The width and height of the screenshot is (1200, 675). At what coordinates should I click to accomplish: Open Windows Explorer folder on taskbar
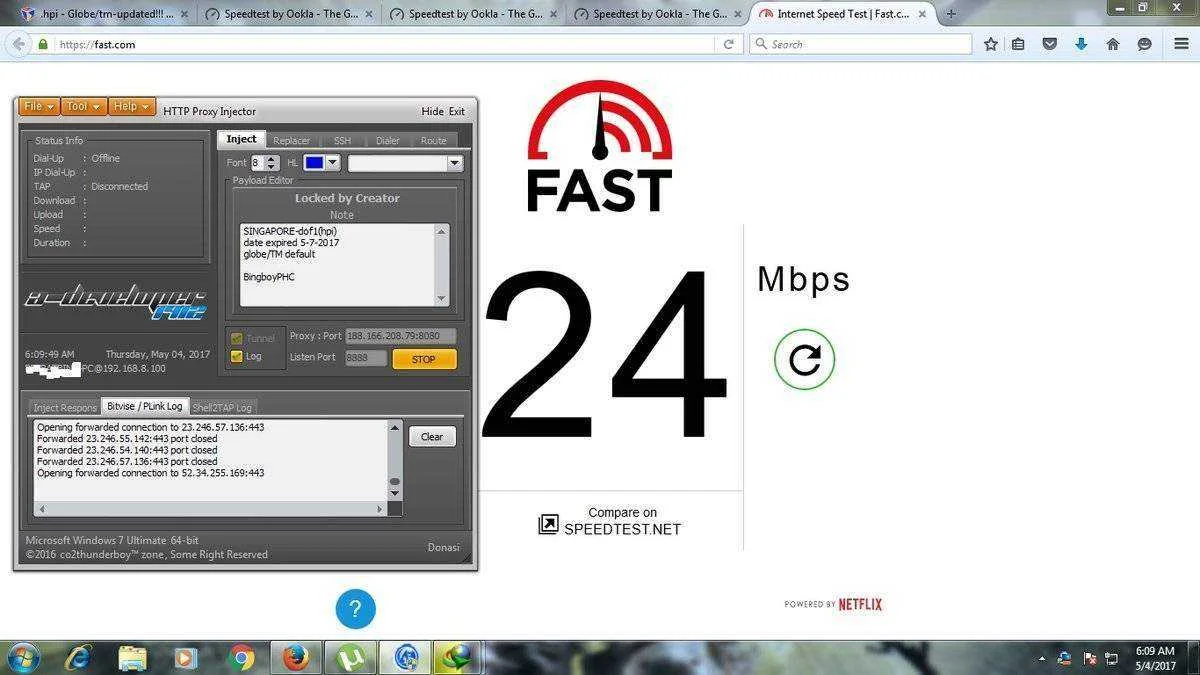click(x=133, y=658)
